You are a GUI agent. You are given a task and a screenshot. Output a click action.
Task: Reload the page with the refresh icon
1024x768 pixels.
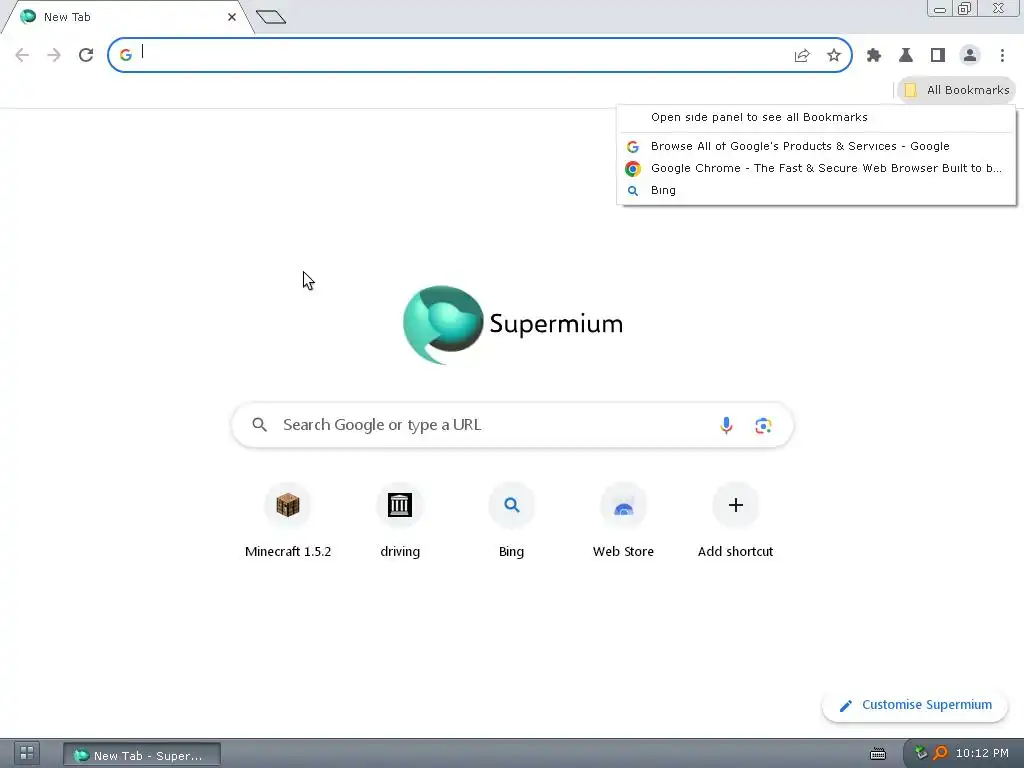(86, 55)
